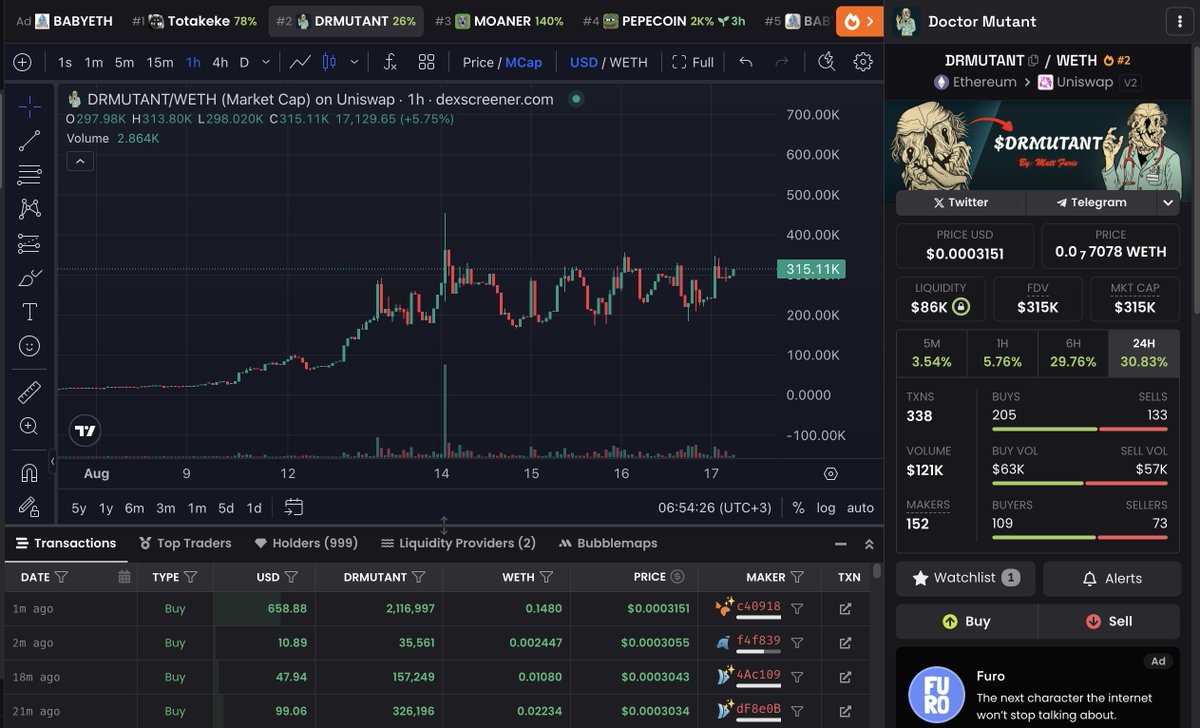Viewport: 1200px width, 728px height.
Task: Switch quote currency to WETH
Action: pos(629,62)
